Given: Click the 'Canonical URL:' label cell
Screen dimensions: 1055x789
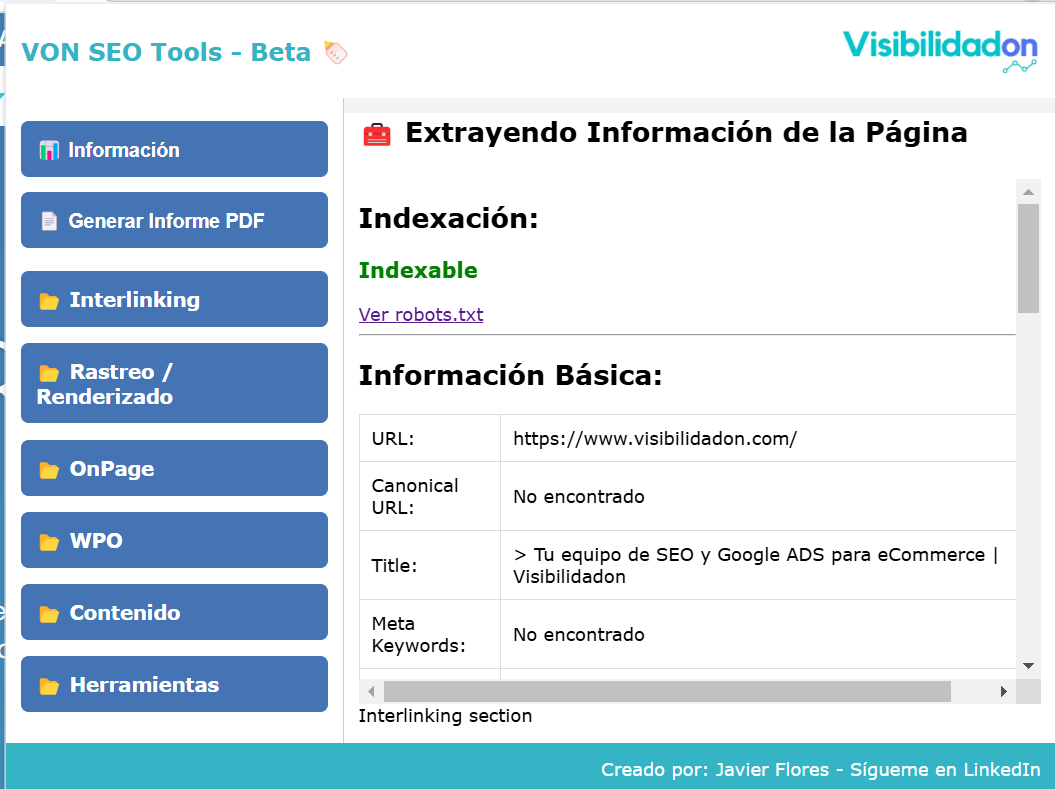Looking at the screenshot, I should point(430,496).
